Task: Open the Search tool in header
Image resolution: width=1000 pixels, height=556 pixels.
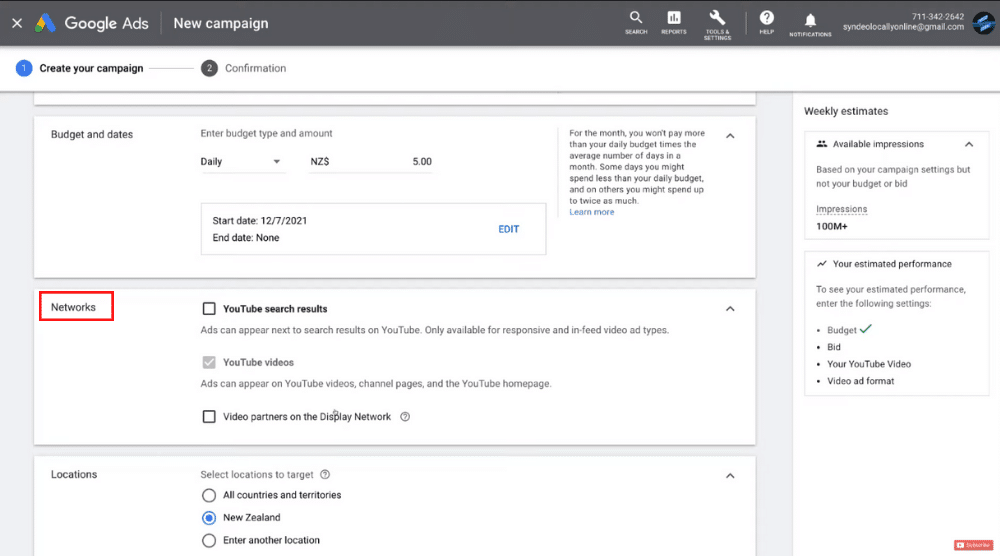Action: click(x=636, y=22)
